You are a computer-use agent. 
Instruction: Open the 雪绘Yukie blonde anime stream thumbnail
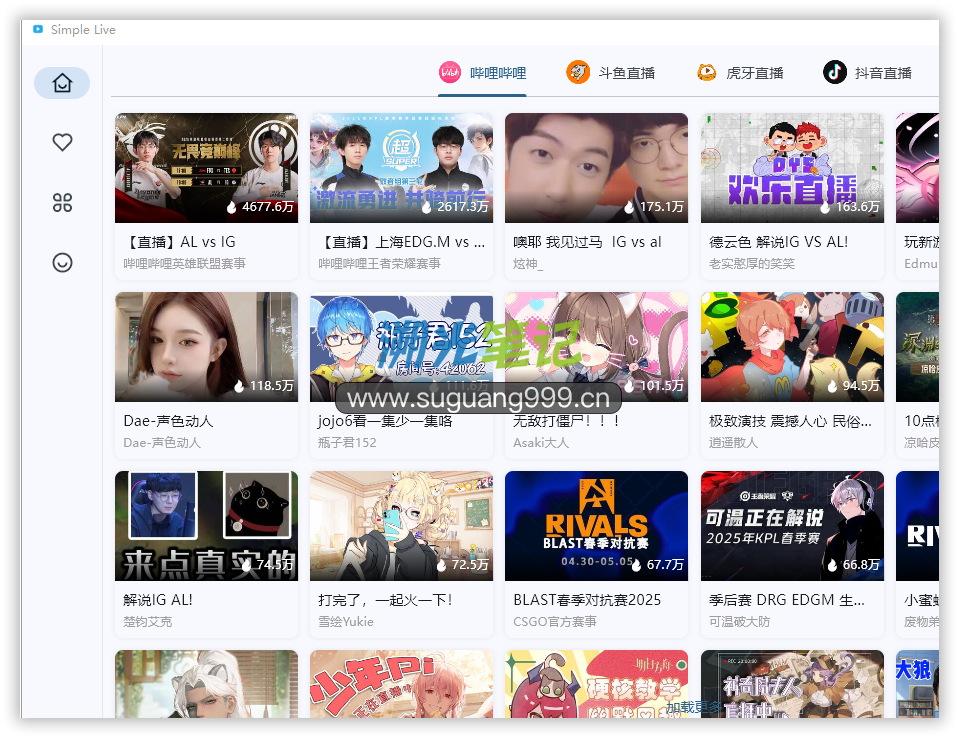[401, 526]
